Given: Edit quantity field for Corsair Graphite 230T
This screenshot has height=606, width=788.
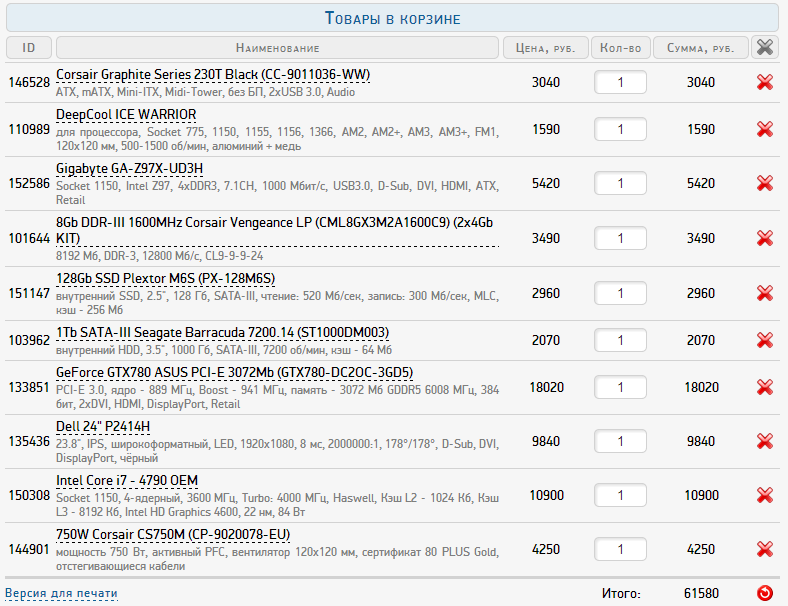Looking at the screenshot, I should coord(620,82).
